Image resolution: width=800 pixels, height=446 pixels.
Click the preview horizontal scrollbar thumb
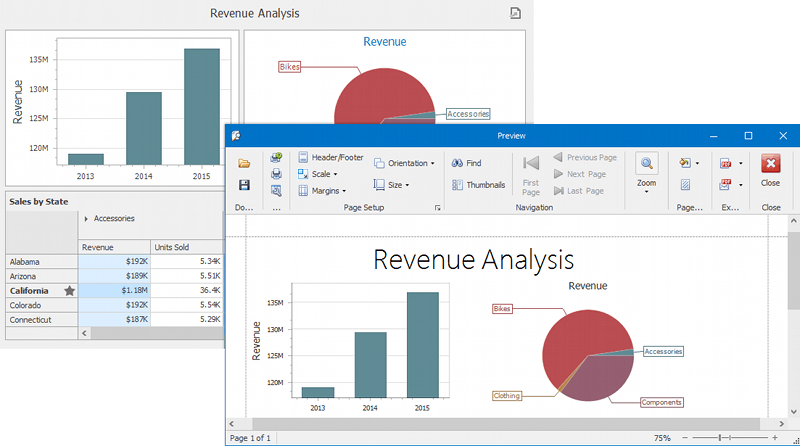(506, 424)
